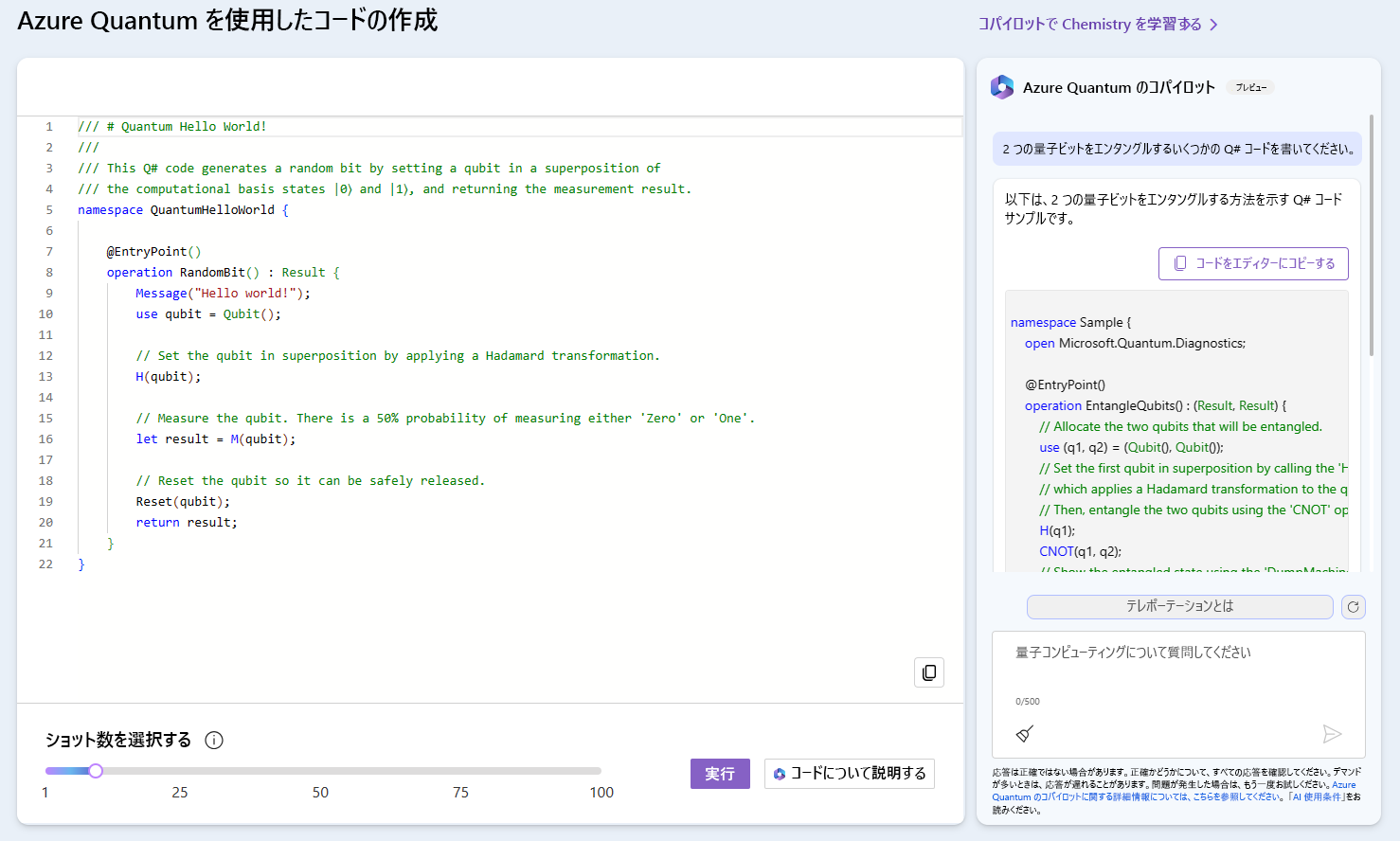Click the shot count slider handle
Image resolution: width=1400 pixels, height=841 pixels.
click(96, 771)
